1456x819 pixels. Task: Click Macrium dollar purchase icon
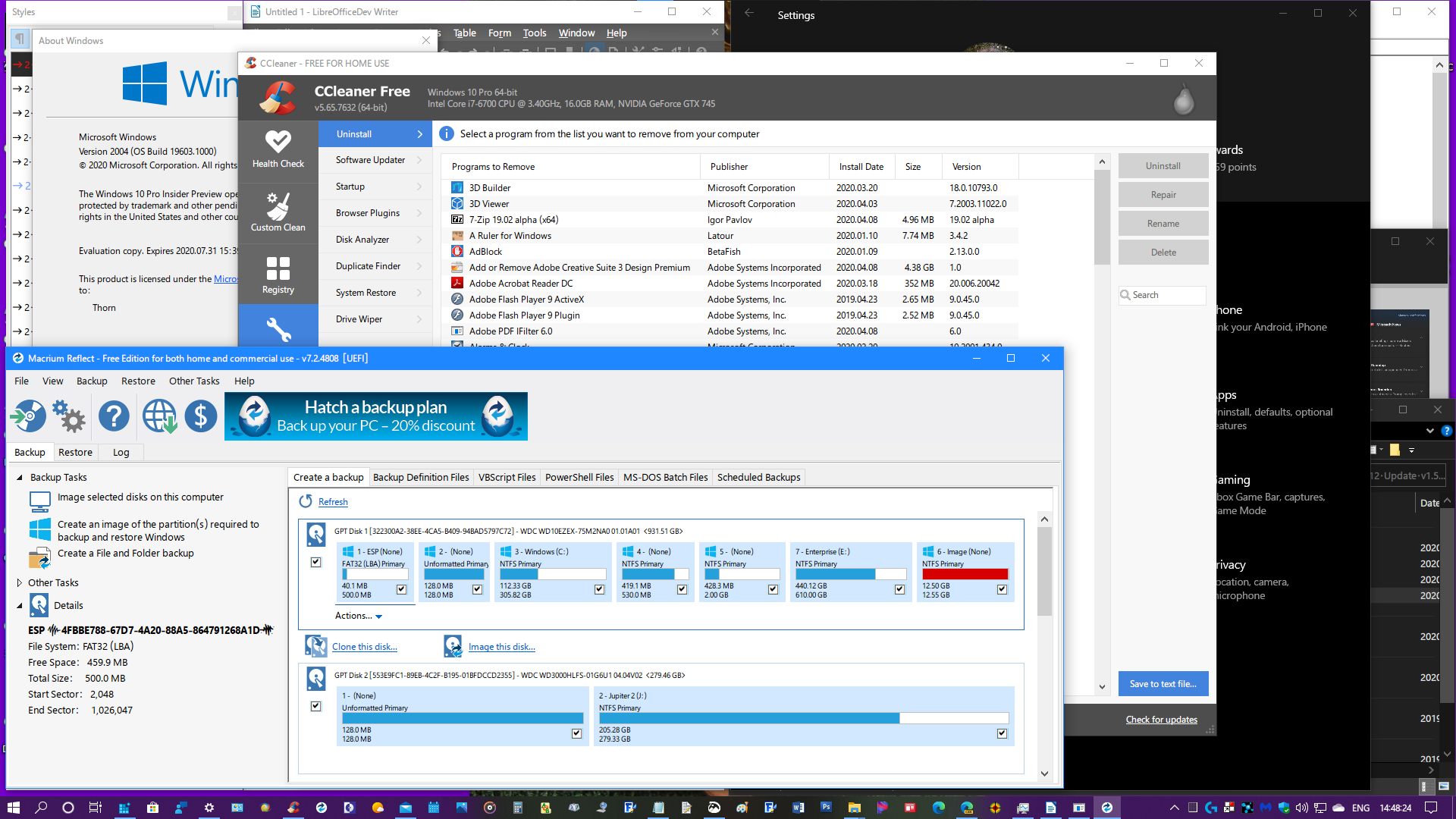[201, 416]
